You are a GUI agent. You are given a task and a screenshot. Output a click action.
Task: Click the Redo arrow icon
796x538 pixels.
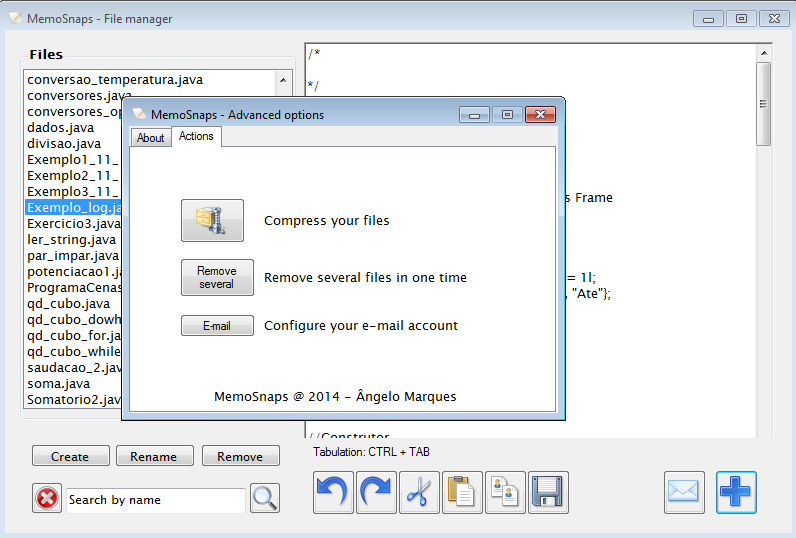tap(376, 492)
